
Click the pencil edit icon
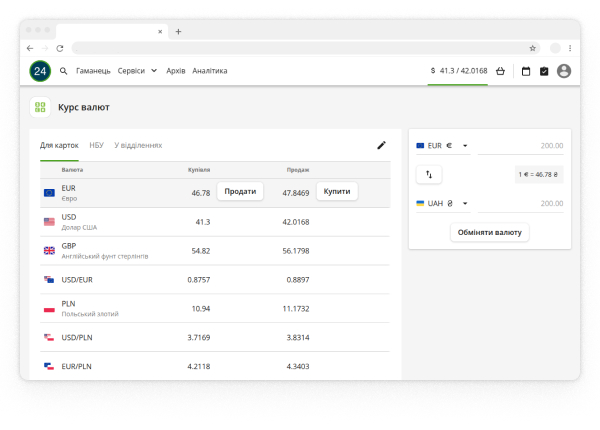(x=381, y=145)
